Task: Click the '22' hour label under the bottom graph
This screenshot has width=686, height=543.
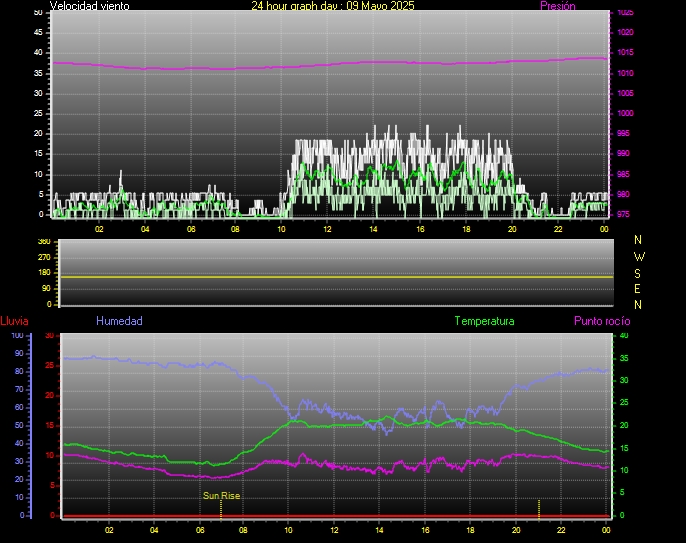Action: click(561, 530)
